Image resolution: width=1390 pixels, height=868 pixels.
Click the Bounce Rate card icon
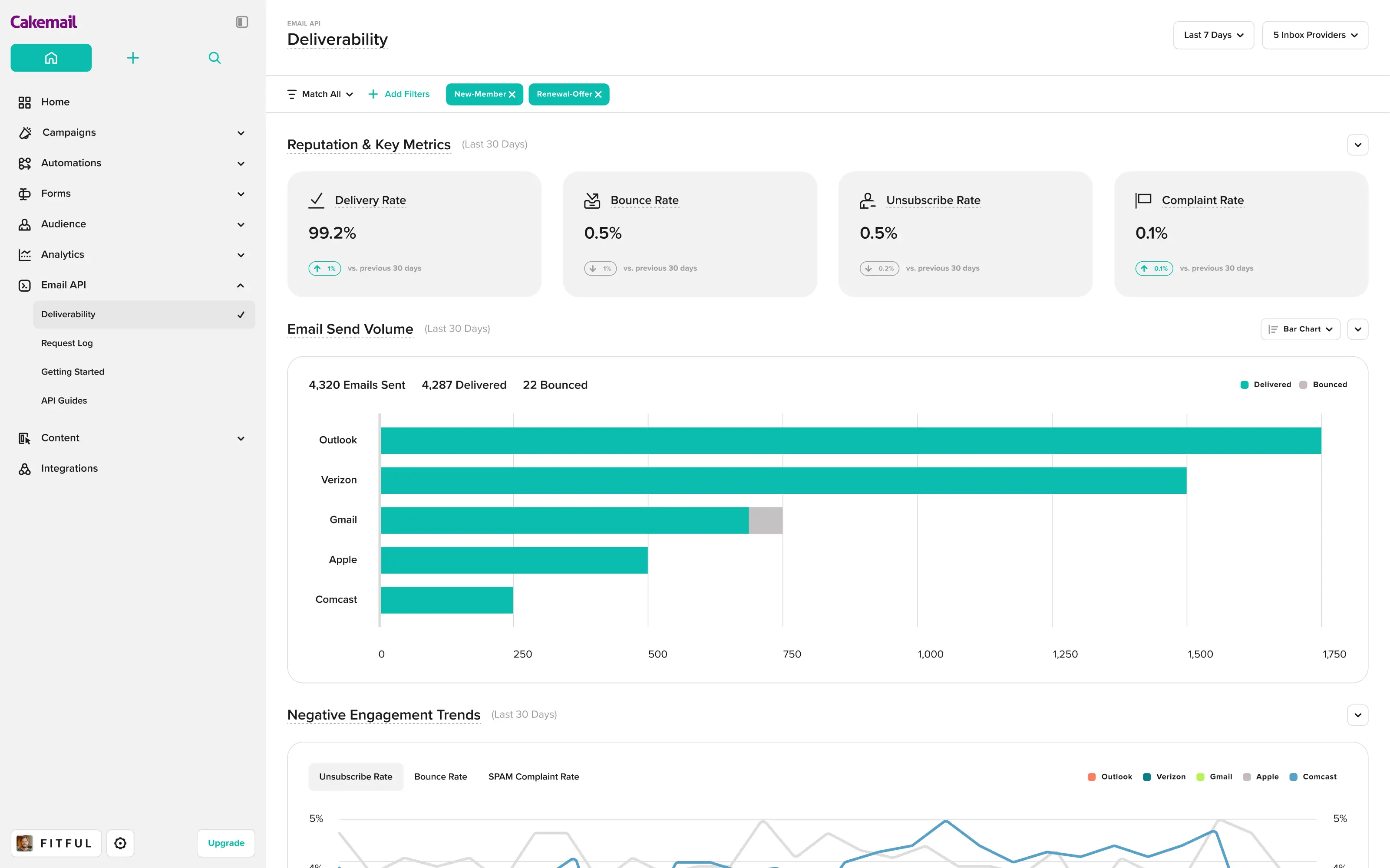[x=591, y=201]
